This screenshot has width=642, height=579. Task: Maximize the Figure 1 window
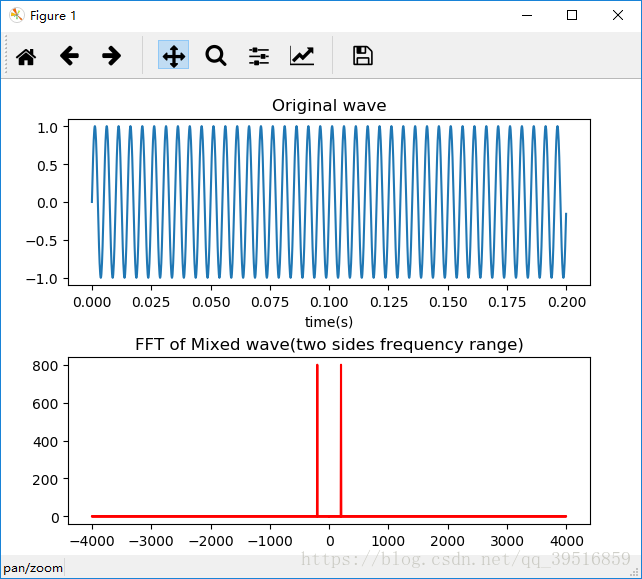[572, 15]
